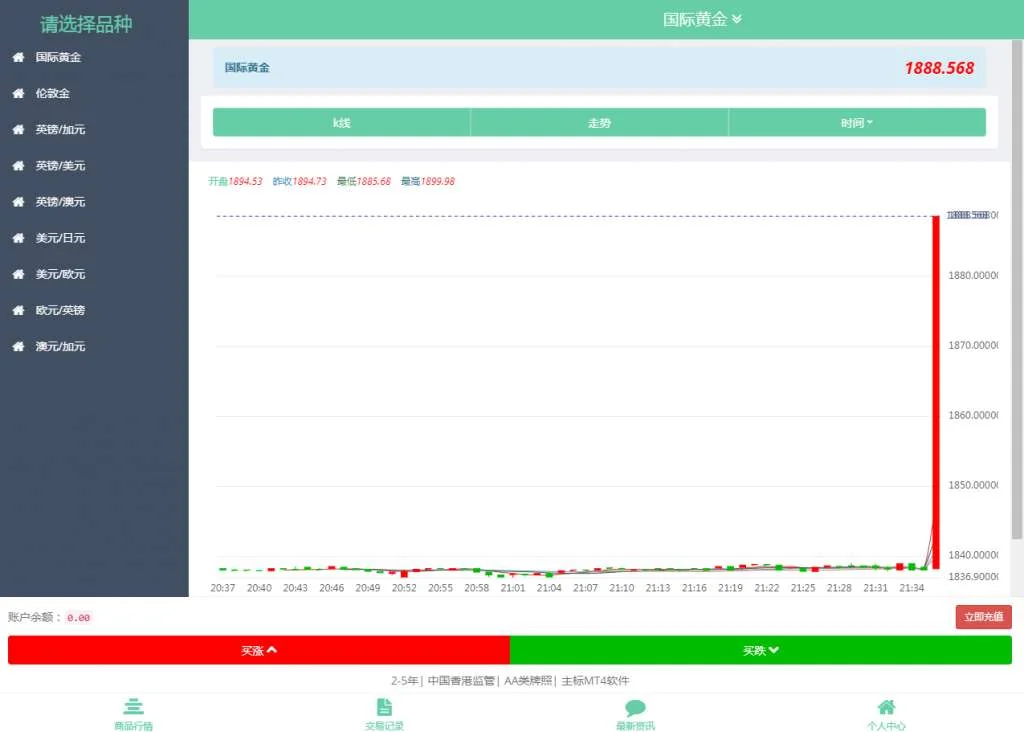Click the tall red candlestick on chart
Screen dimensions: 1024x732
[x=936, y=390]
